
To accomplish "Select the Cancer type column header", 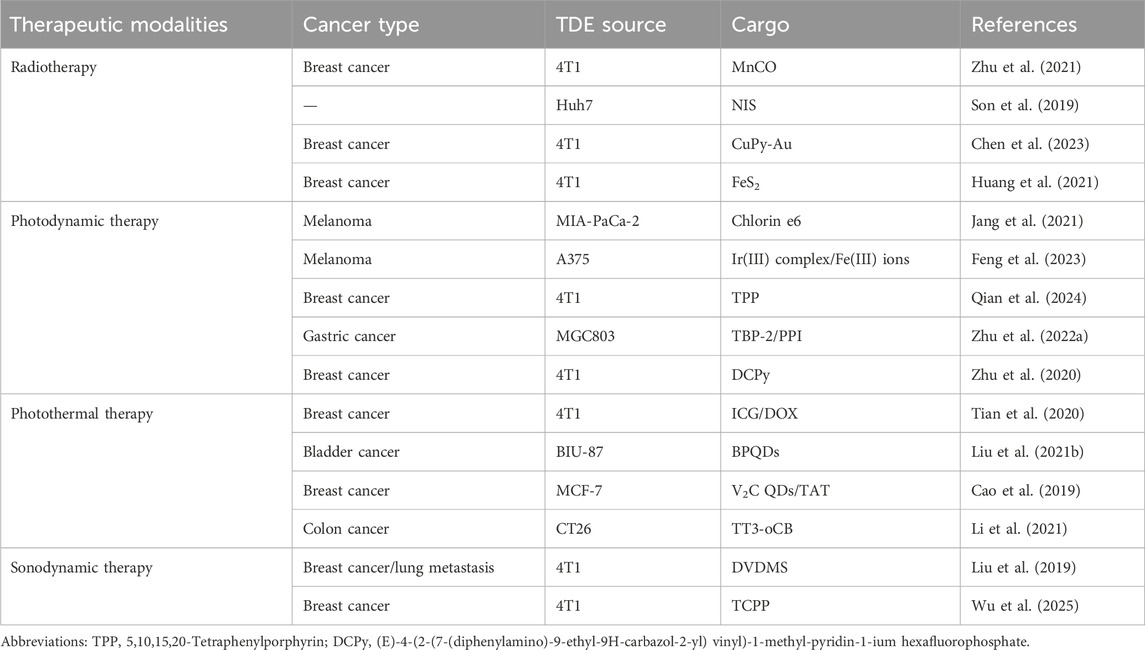I will coord(361,25).
